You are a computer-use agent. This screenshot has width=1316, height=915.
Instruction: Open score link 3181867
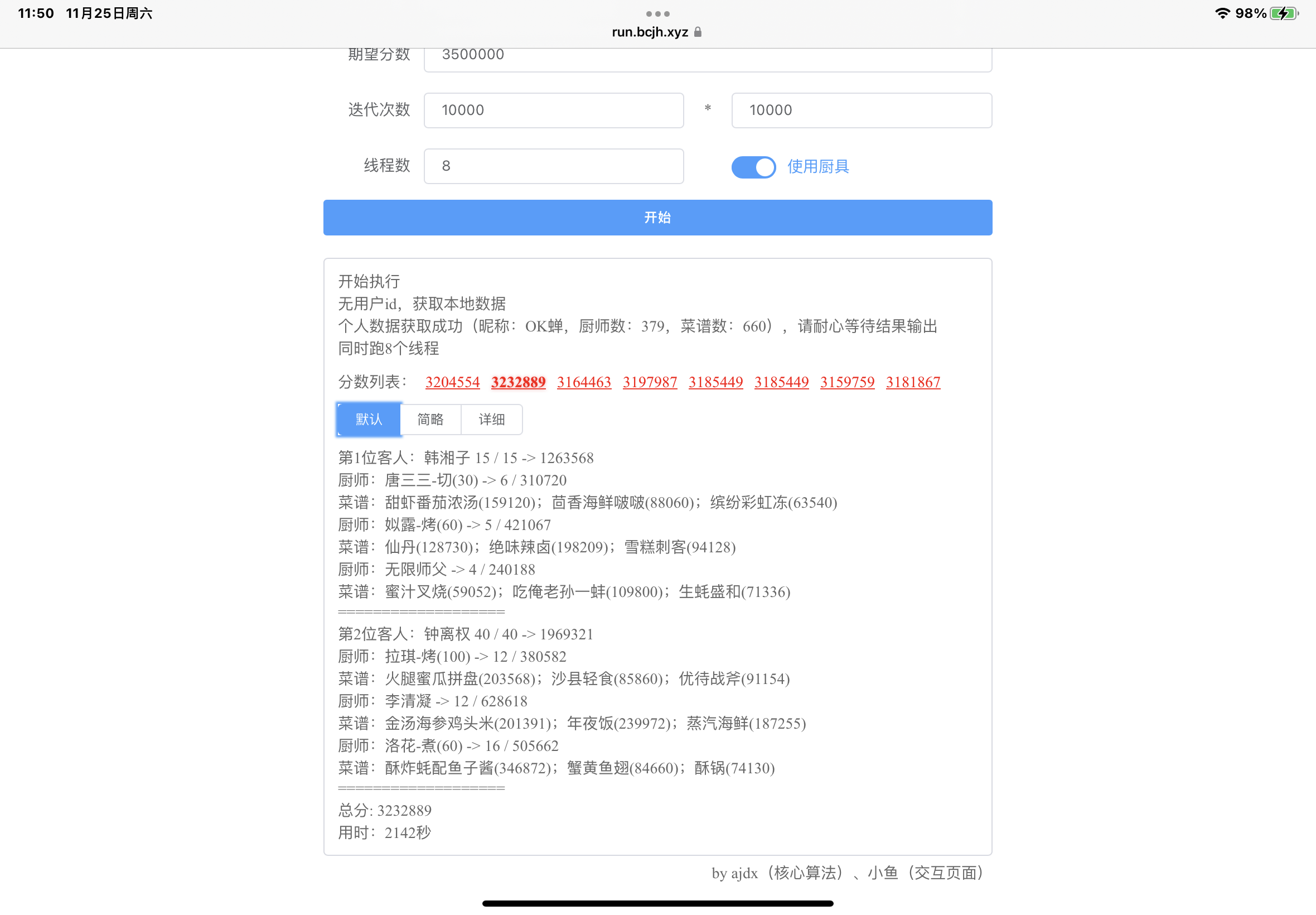pyautogui.click(x=913, y=382)
